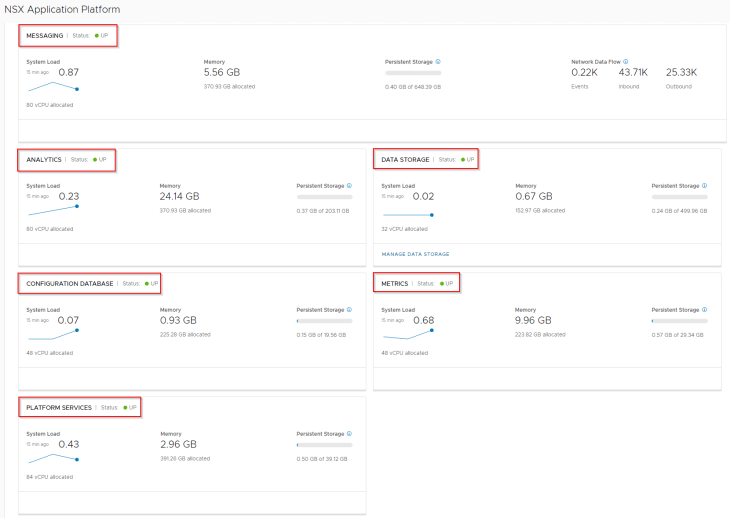730x518 pixels.
Task: Select the PLATFORM SERVICES card title
Action: (59, 408)
